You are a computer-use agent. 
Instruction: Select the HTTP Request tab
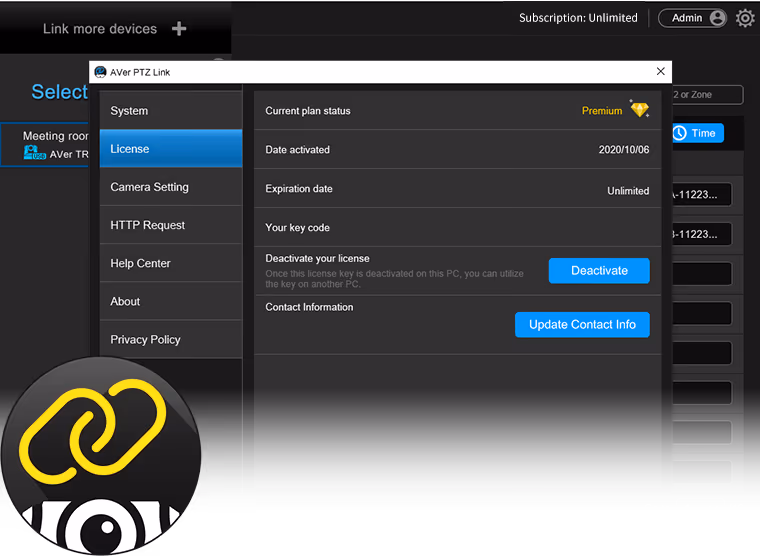[170, 225]
